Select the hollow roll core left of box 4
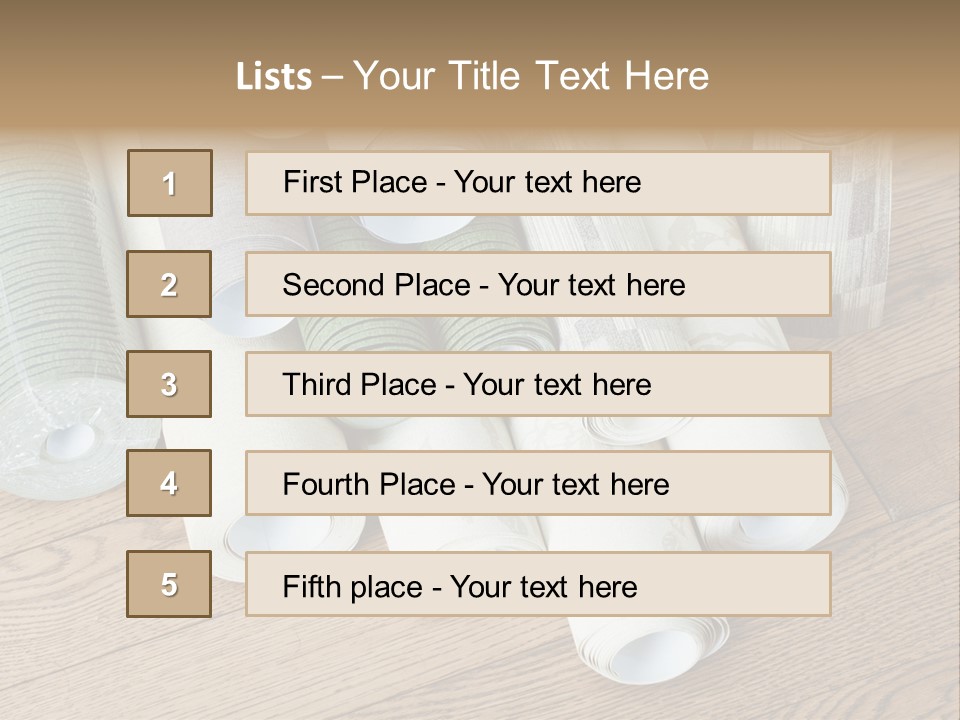960x720 pixels. pyautogui.click(x=72, y=440)
